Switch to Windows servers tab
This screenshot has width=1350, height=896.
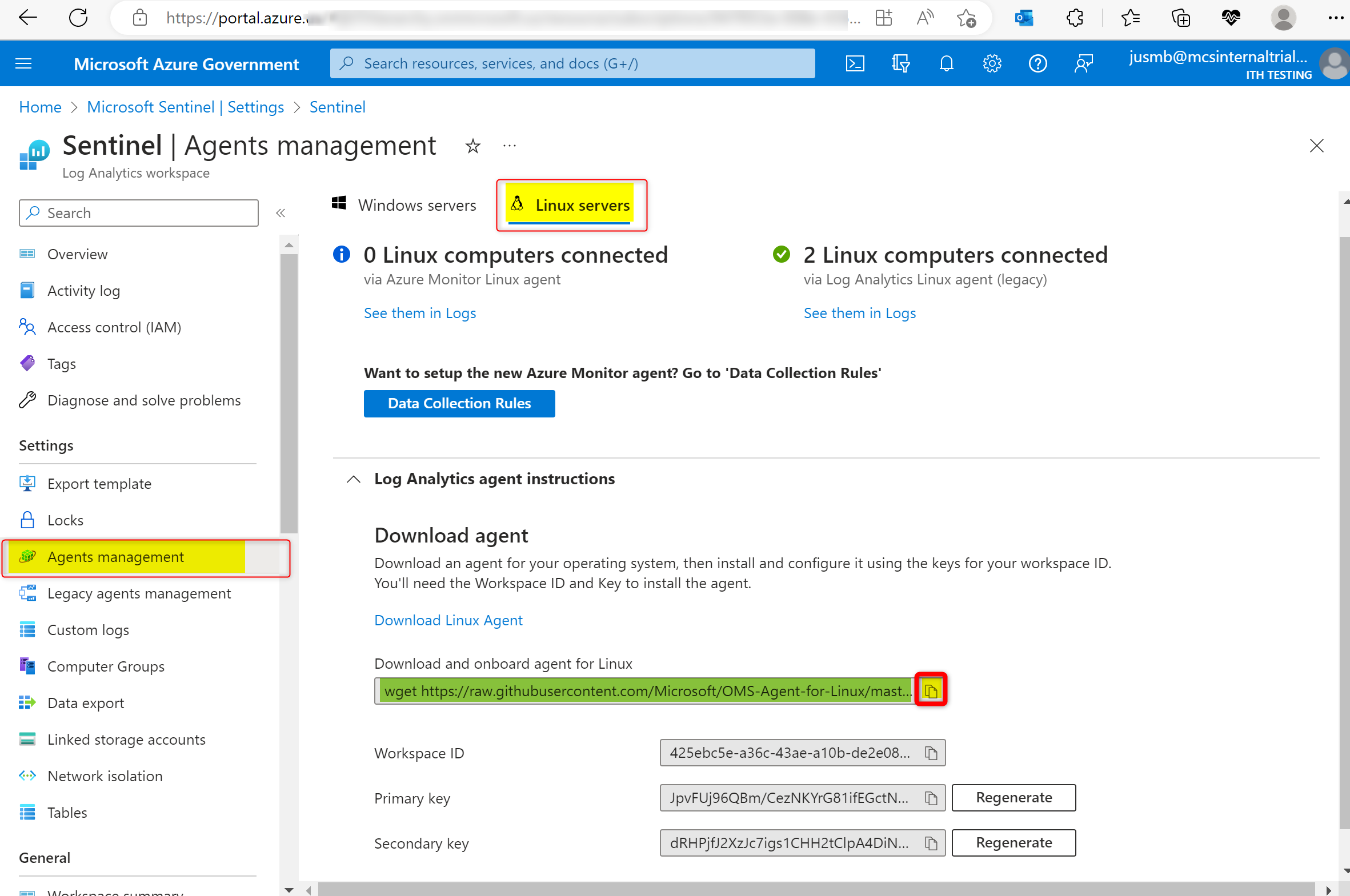(404, 204)
